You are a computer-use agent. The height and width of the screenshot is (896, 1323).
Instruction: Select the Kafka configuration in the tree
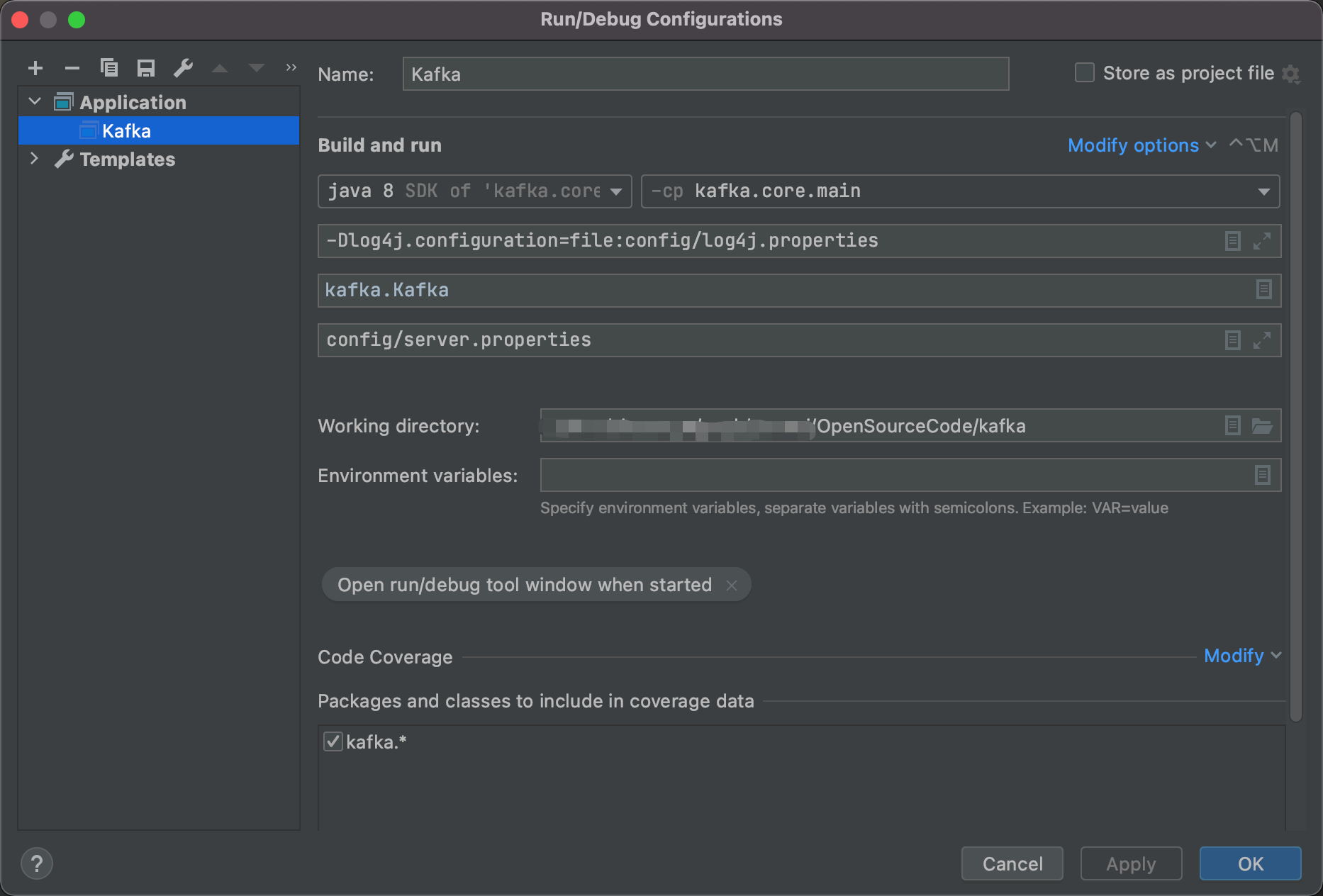click(159, 130)
